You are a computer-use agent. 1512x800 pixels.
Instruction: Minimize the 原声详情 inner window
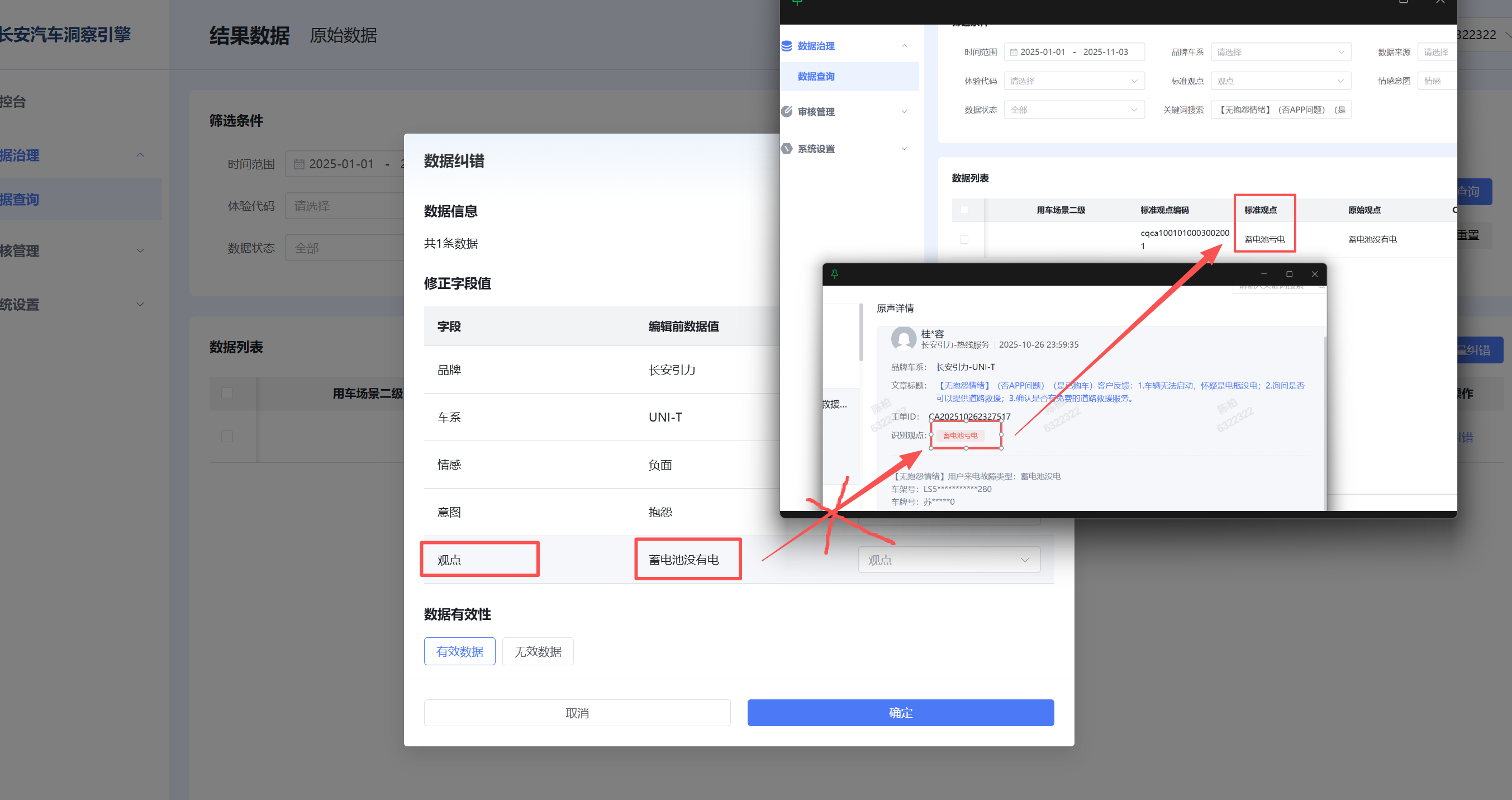[x=1264, y=274]
